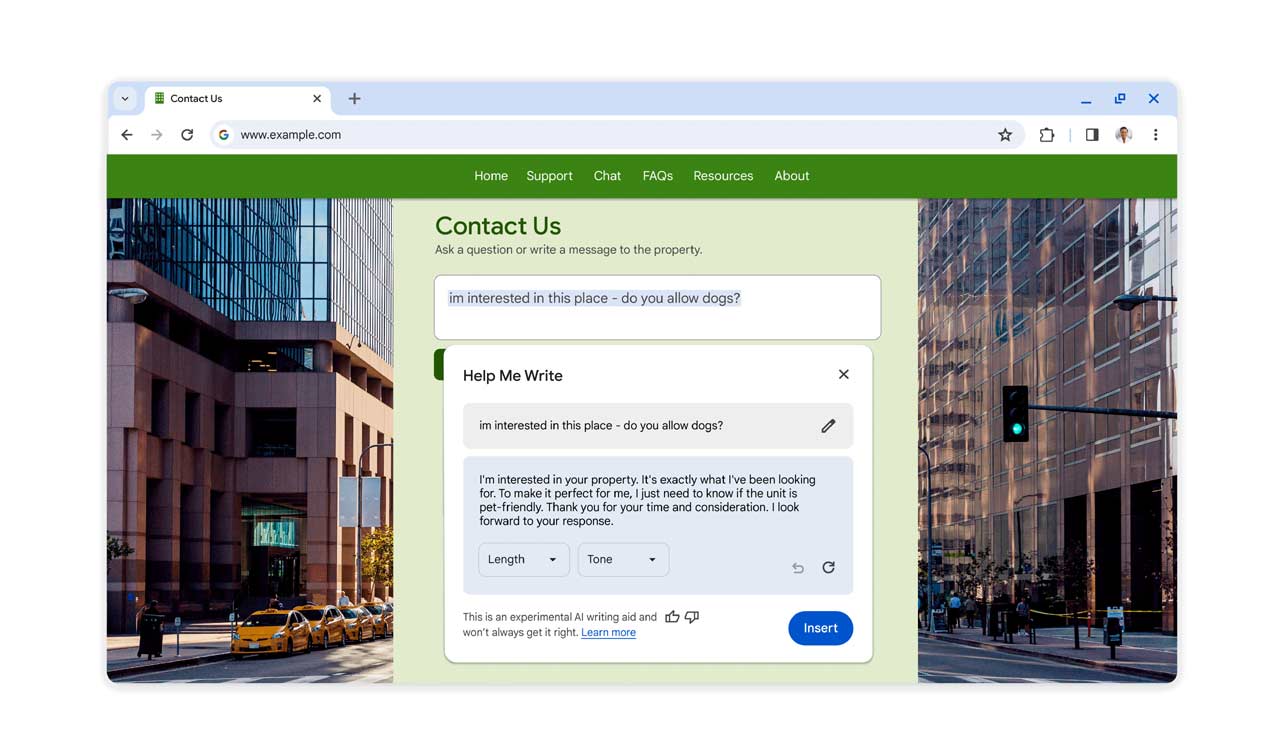1280x750 pixels.
Task: Give a thumbs down to the AI suggestion
Action: tap(691, 617)
